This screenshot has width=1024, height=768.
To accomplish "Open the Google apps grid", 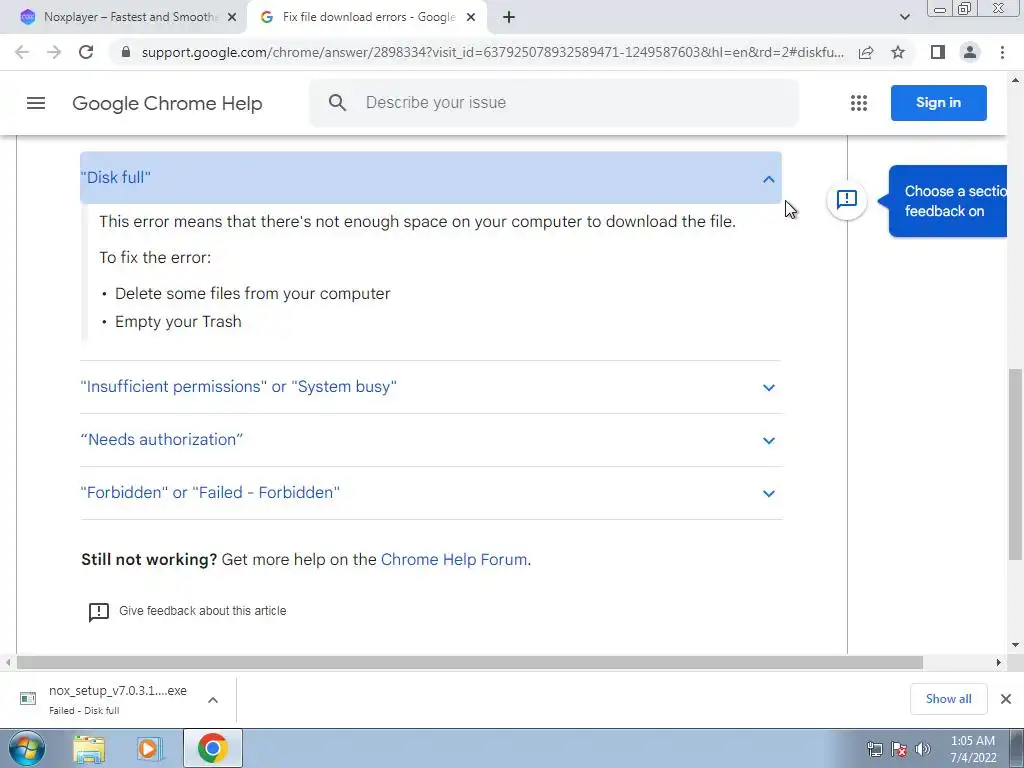I will point(859,103).
